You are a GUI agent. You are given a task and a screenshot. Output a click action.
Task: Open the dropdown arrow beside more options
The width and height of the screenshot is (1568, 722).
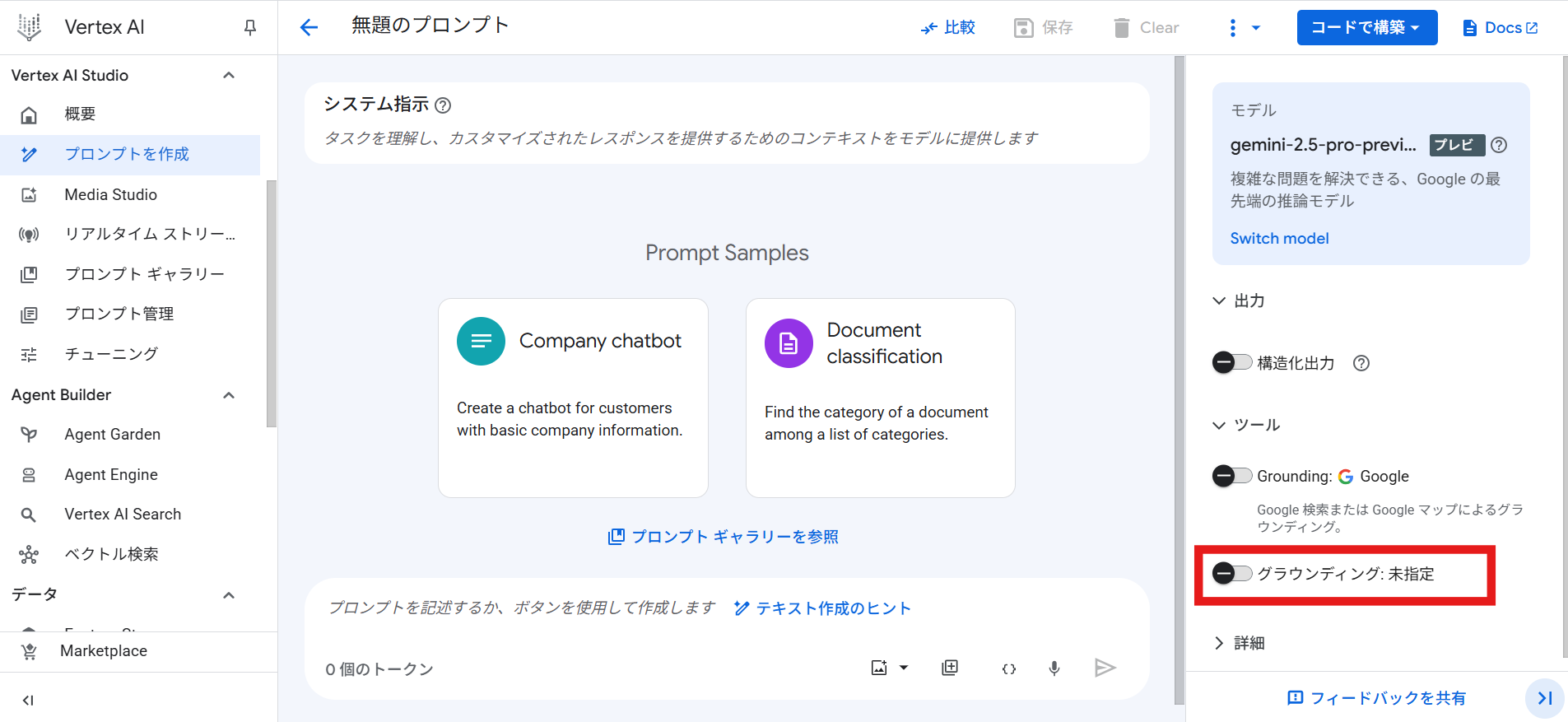click(x=1256, y=28)
